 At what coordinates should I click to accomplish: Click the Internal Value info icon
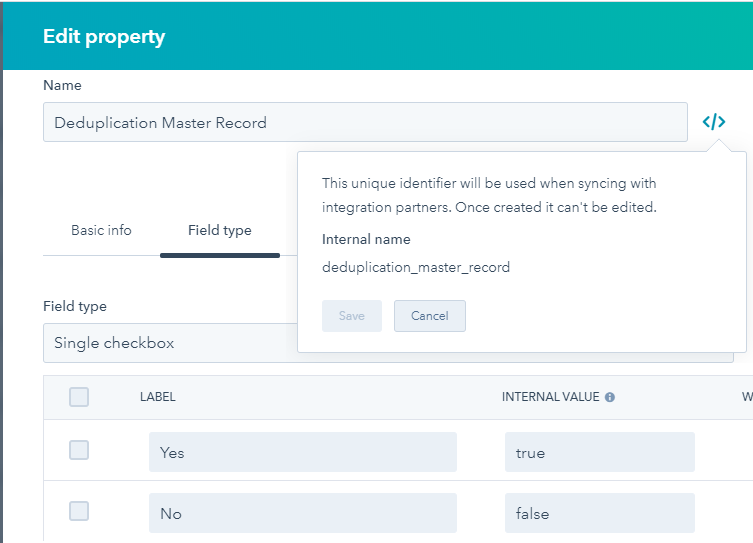point(609,397)
